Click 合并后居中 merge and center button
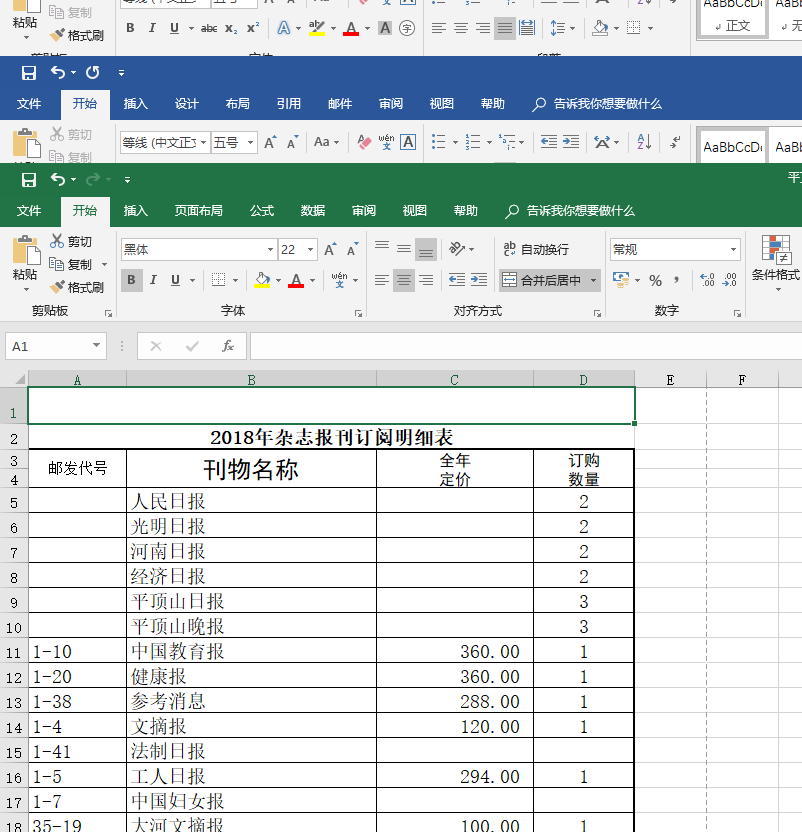The width and height of the screenshot is (802, 832). click(x=541, y=280)
